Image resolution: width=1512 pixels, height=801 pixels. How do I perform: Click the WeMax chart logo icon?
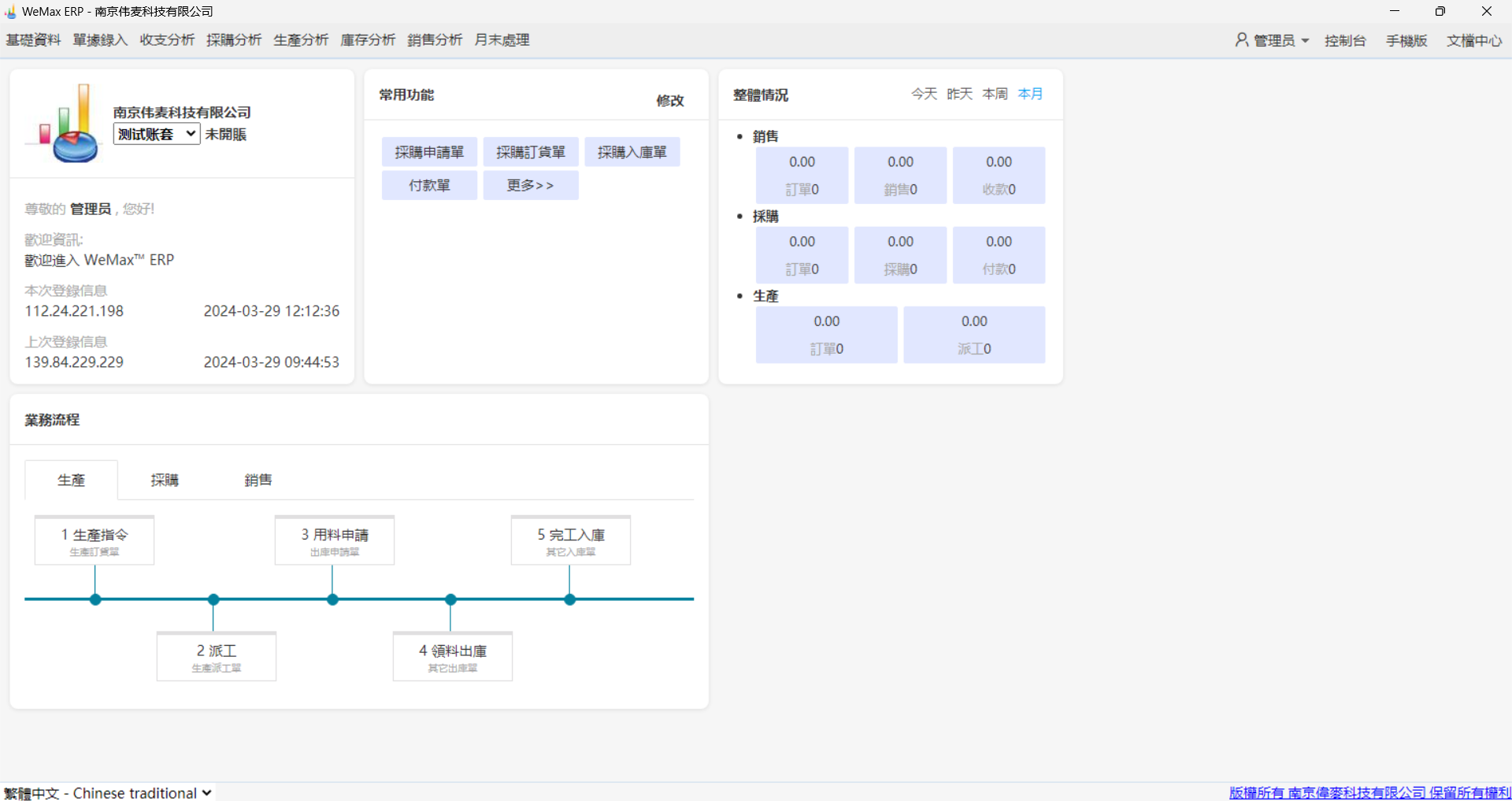click(x=65, y=124)
